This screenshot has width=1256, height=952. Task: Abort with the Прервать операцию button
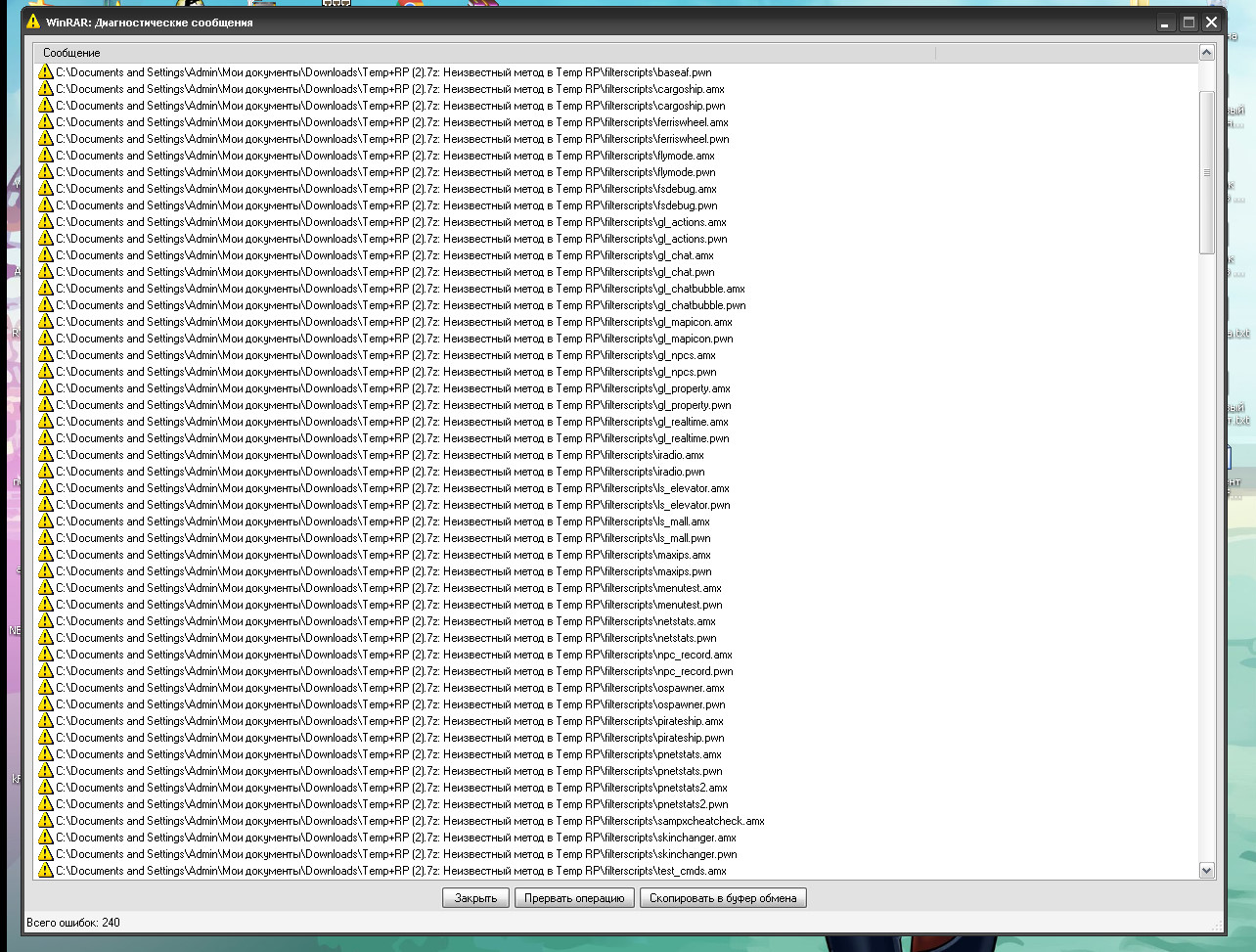[x=574, y=898]
